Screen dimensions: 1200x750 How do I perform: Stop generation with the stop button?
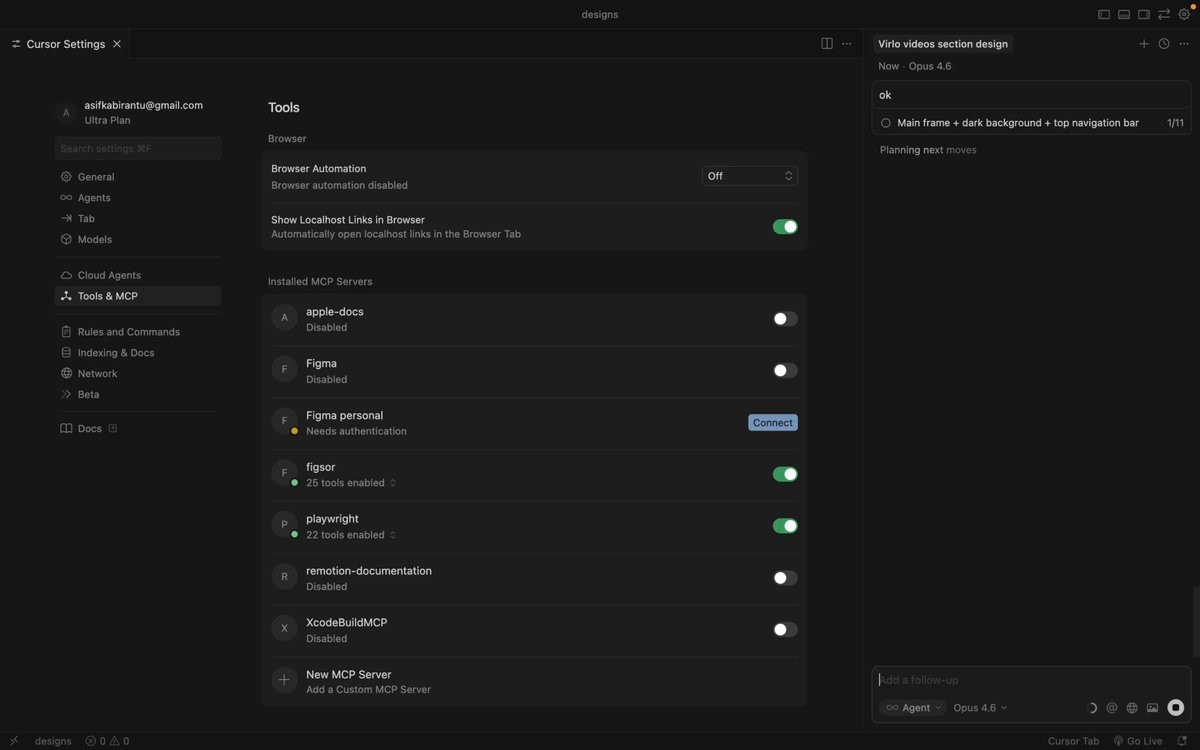click(x=1176, y=708)
